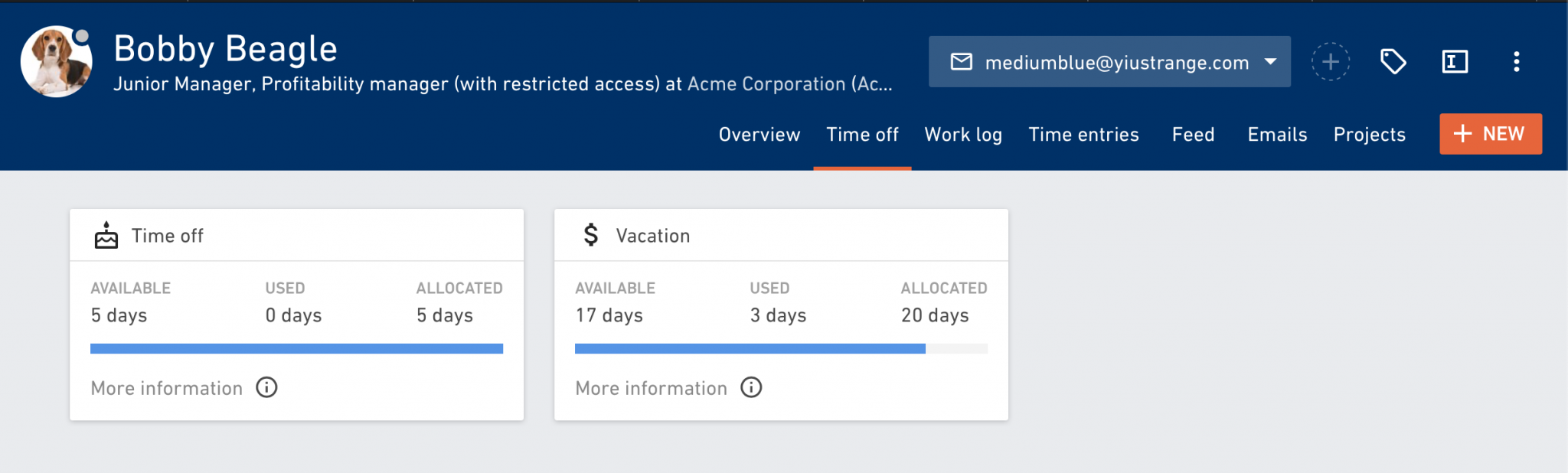The image size is (1568, 473).
Task: Click the dollar icon beside Vacation
Action: (x=591, y=234)
